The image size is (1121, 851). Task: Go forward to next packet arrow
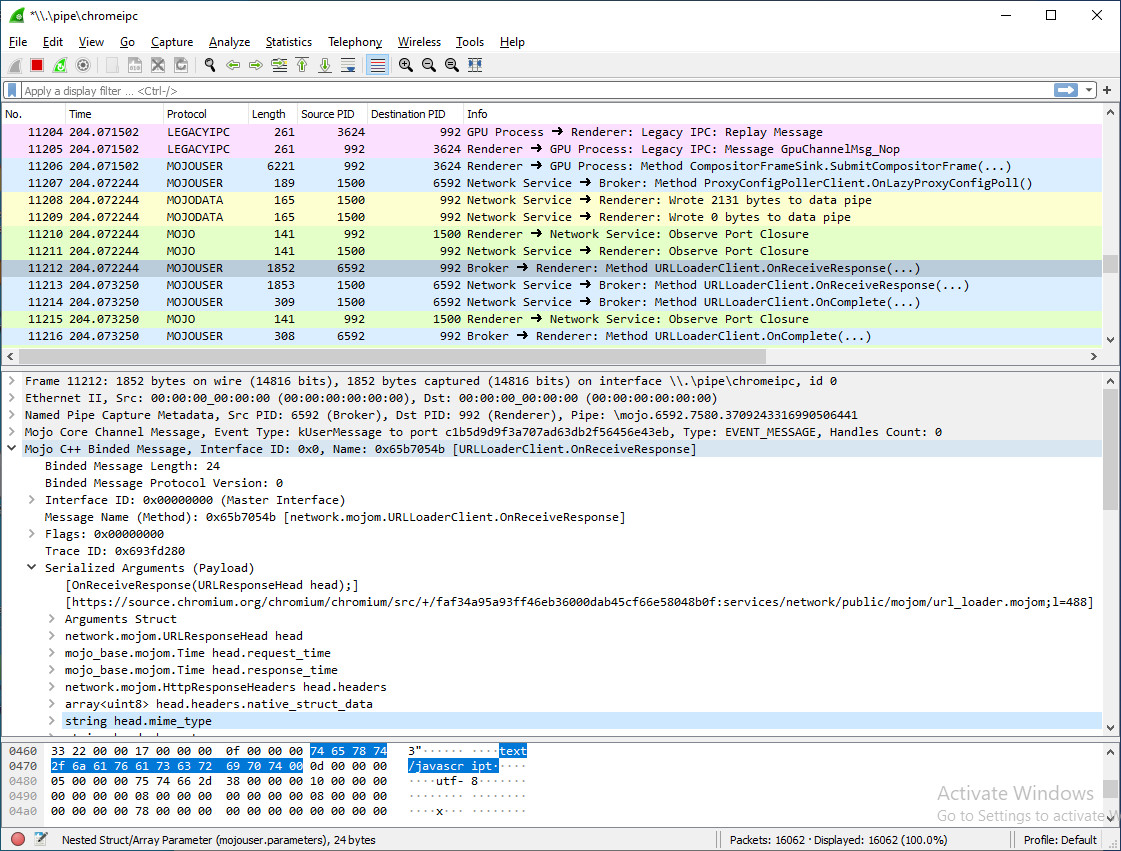[256, 65]
